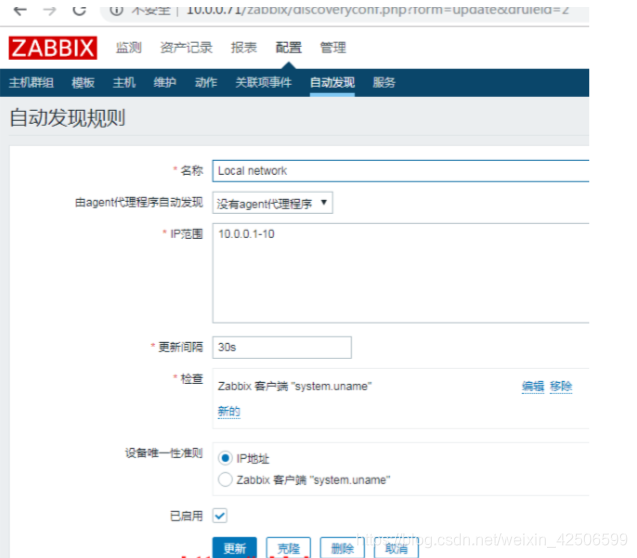Click the 自动发现规则 page heading
The width and height of the screenshot is (637, 558).
[x=67, y=118]
